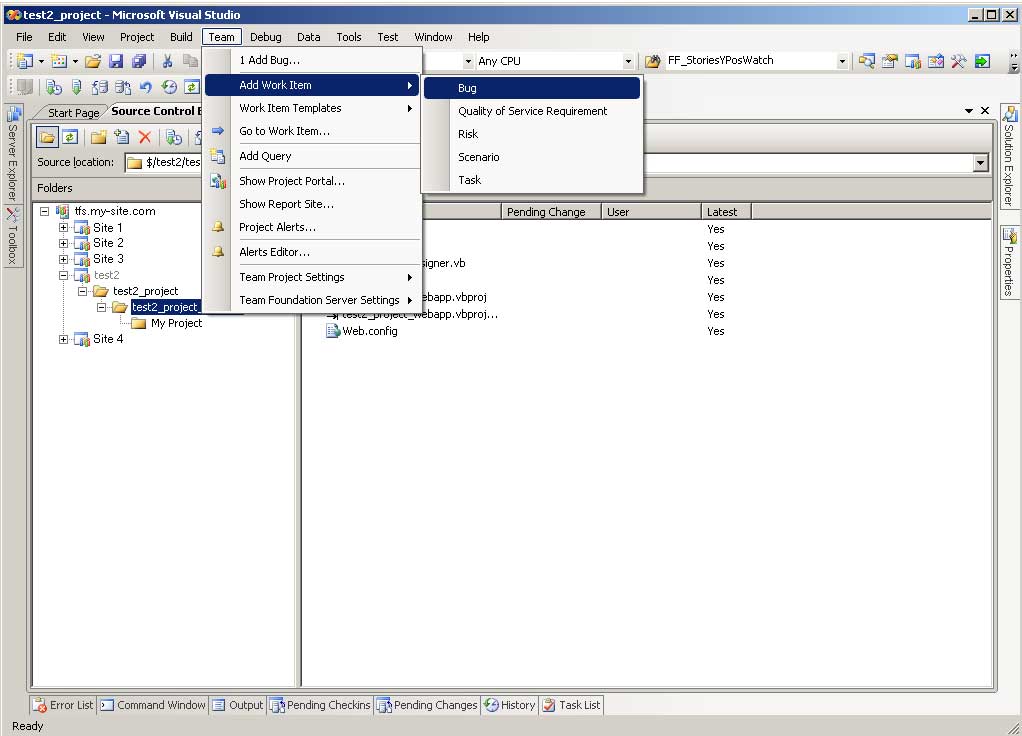Click the Save All icon
The width and height of the screenshot is (1022, 736).
tap(139, 61)
